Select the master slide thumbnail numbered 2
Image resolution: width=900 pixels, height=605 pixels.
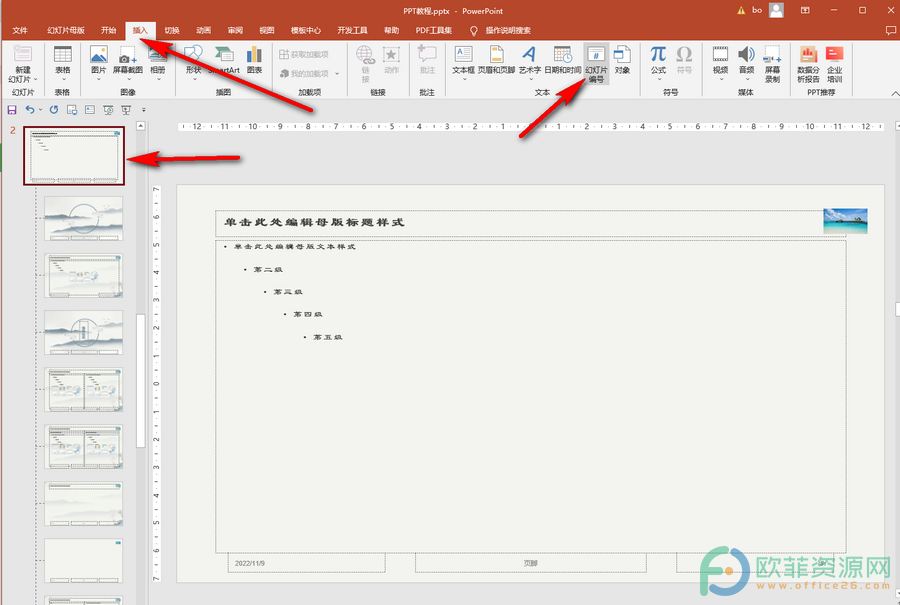pyautogui.click(x=74, y=156)
